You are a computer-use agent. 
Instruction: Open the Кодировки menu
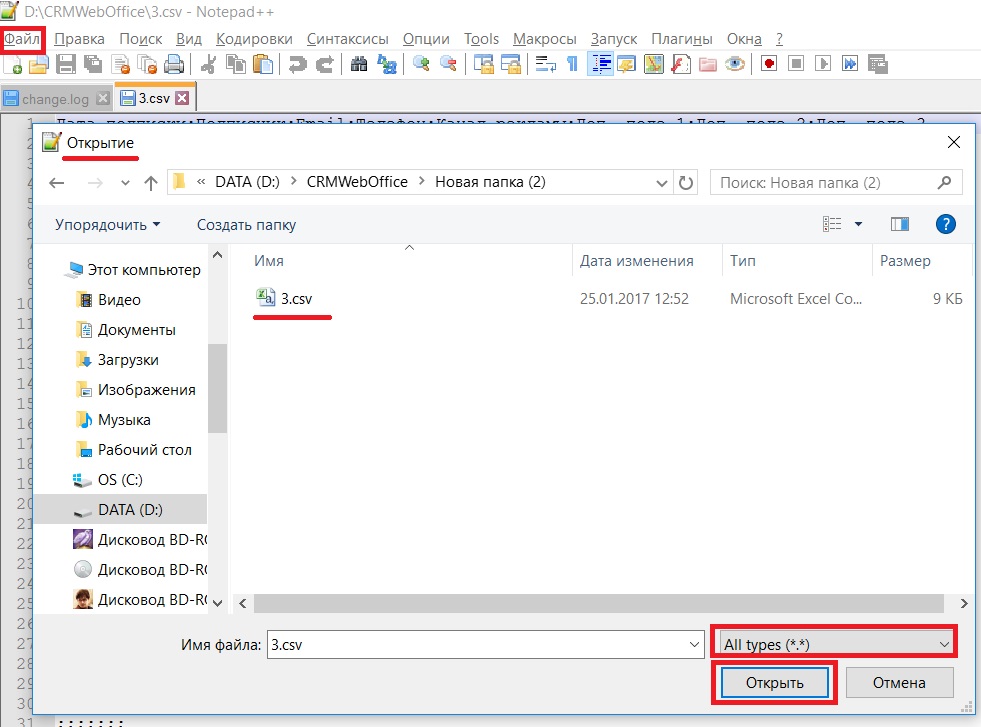click(254, 39)
